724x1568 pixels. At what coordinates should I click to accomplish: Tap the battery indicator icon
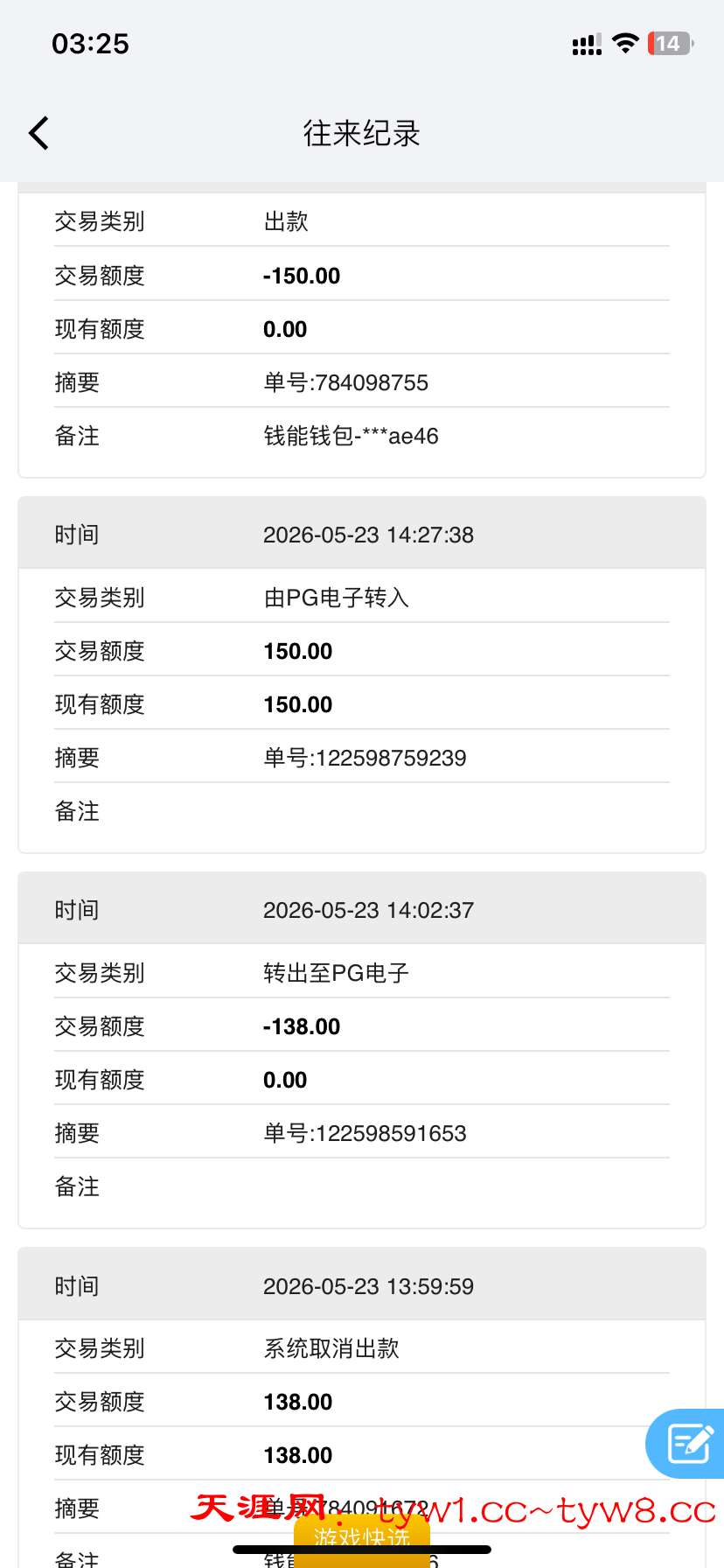[x=671, y=44]
